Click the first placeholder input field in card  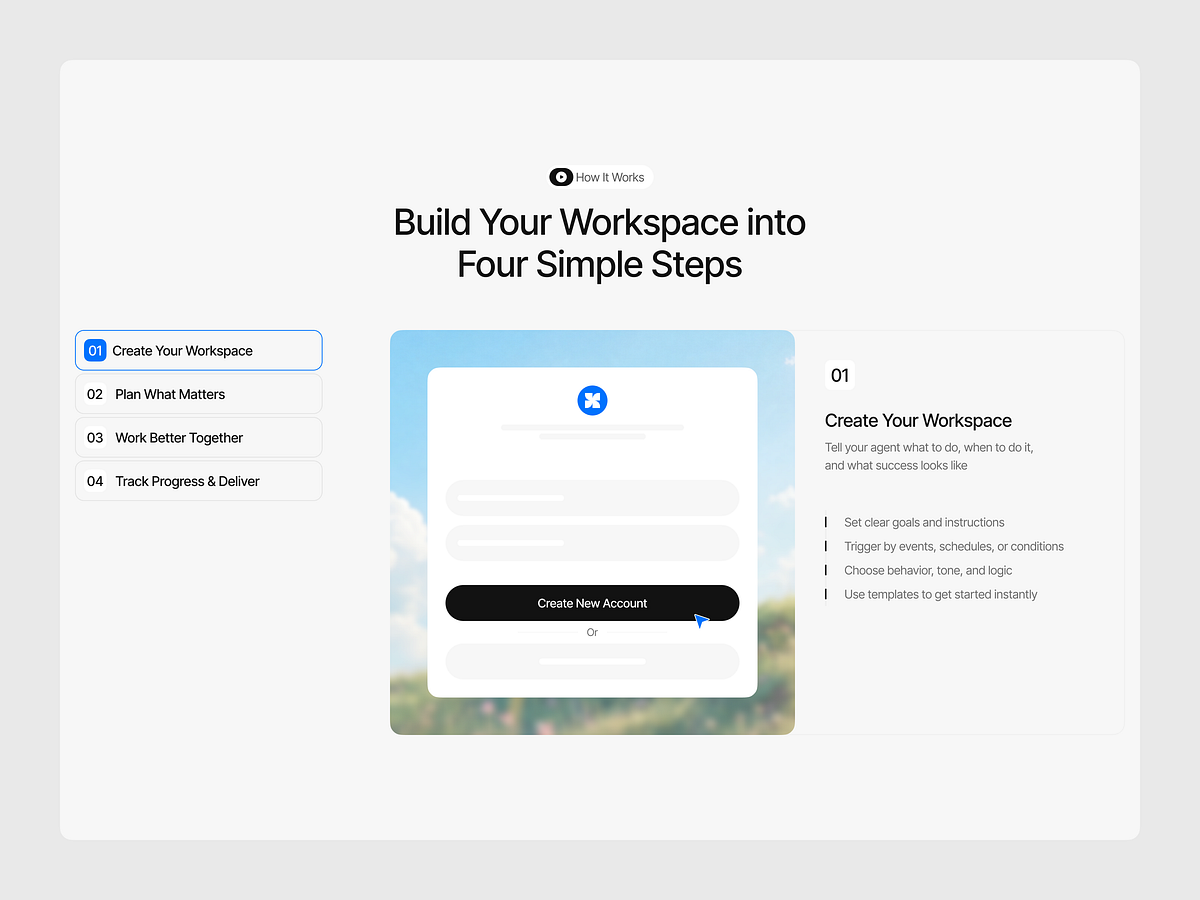point(592,498)
